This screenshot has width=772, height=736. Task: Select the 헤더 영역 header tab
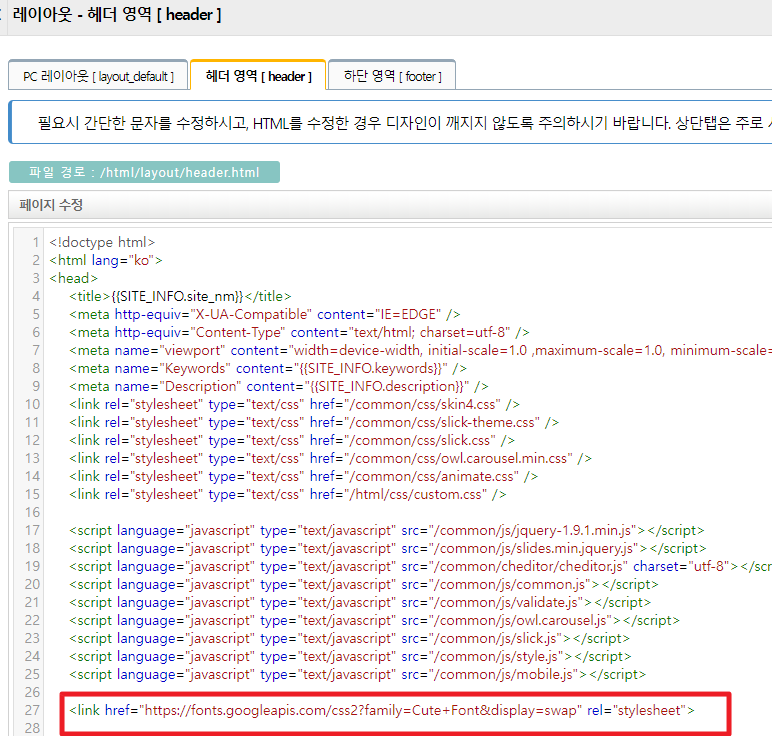point(258,76)
